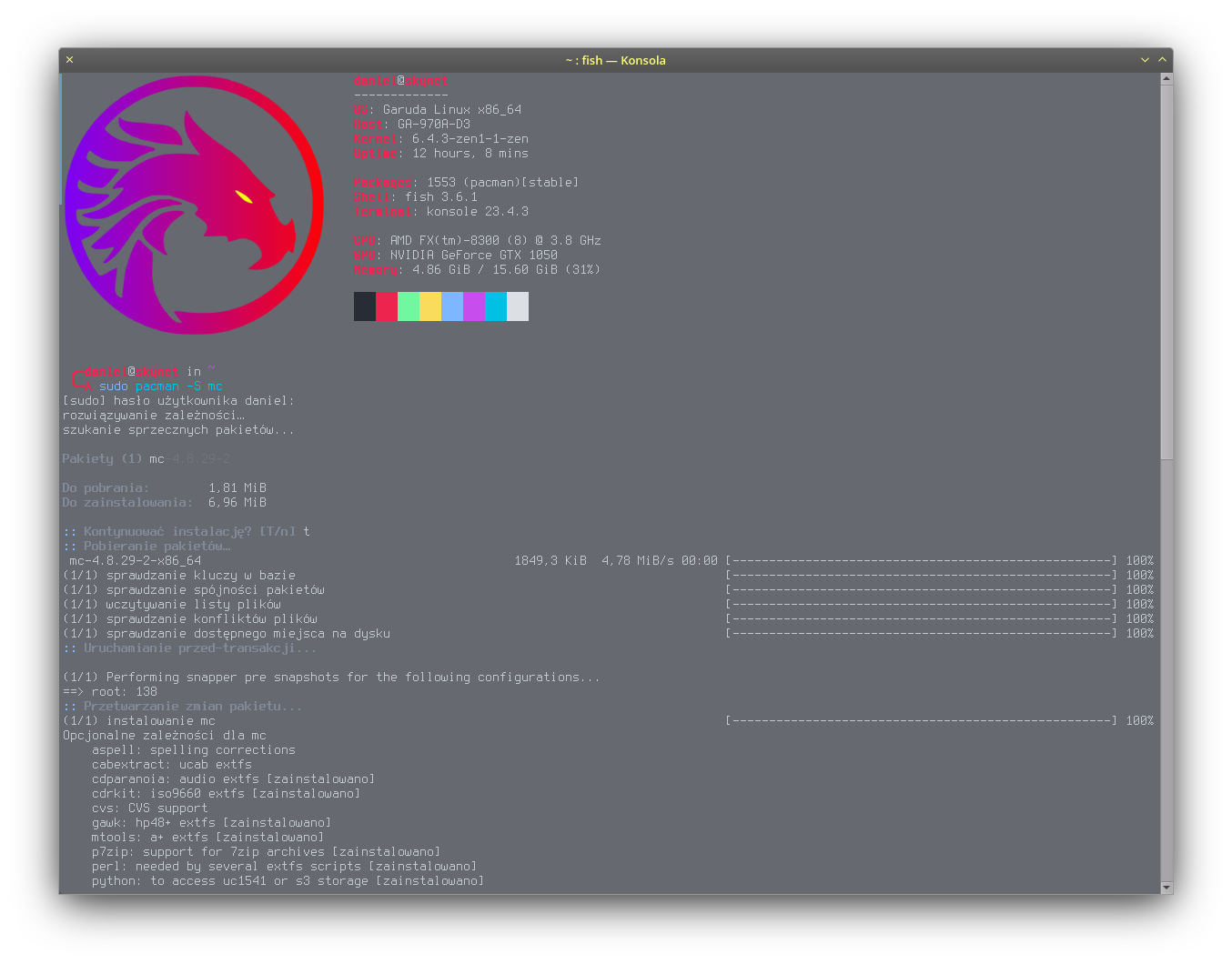Click the terminal vertical scrollbar thumb
This screenshot has height=964, width=1232.
(1166, 273)
